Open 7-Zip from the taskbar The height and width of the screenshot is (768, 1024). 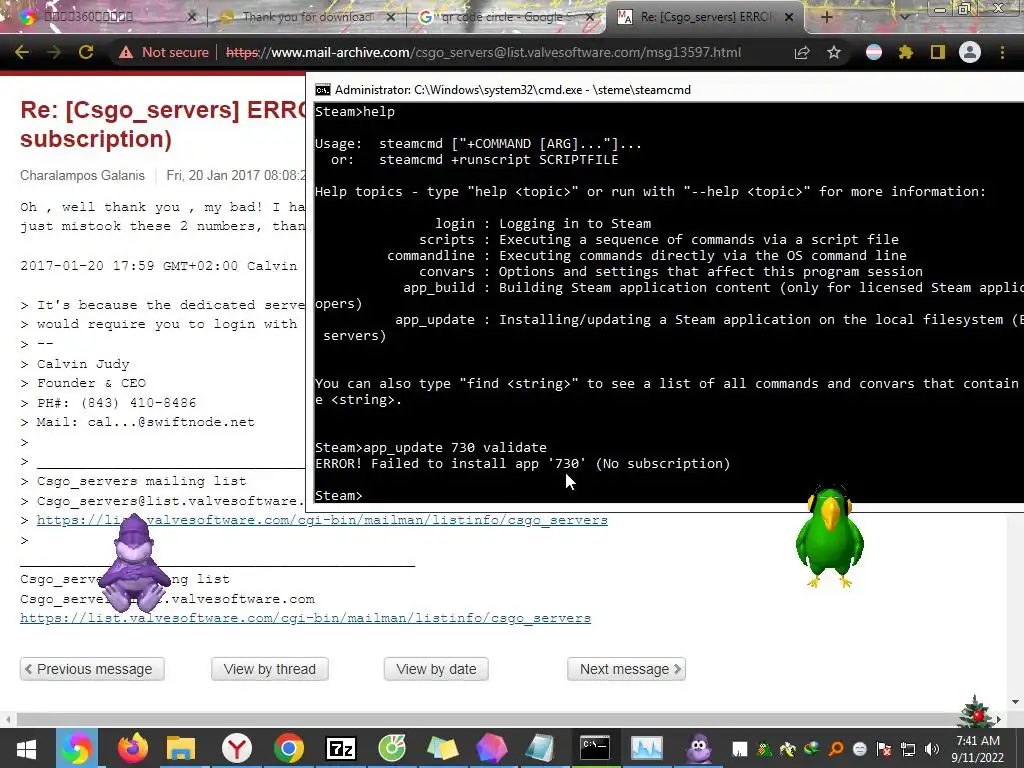coord(341,748)
